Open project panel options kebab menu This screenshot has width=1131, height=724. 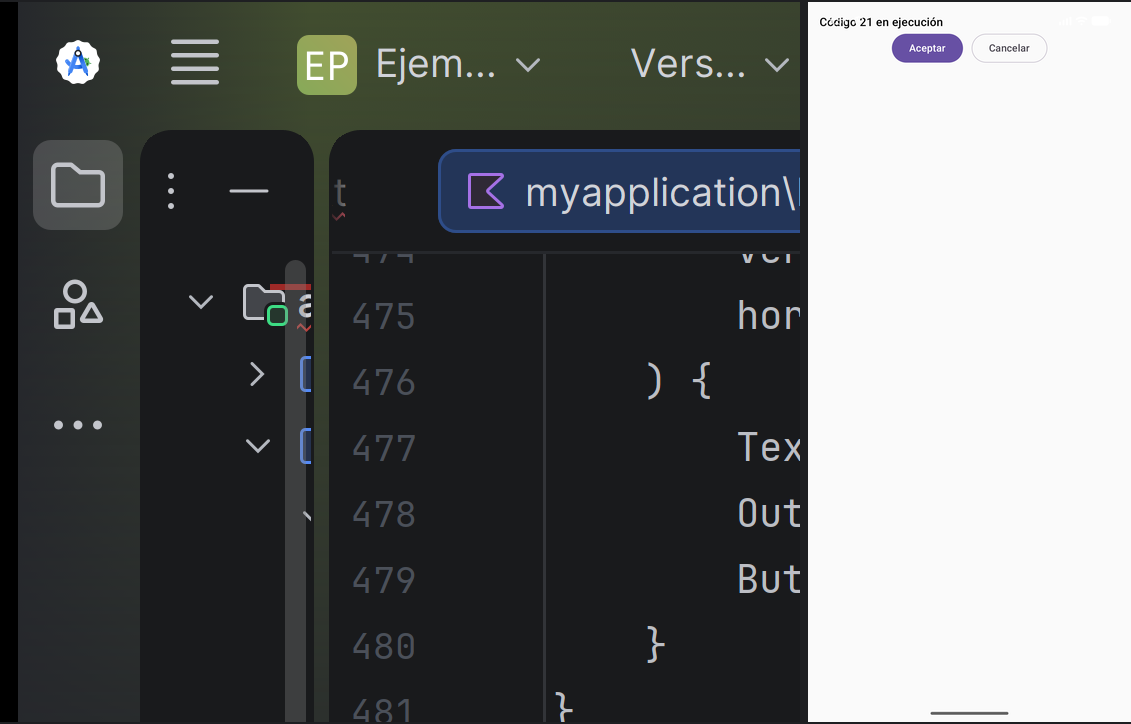click(x=171, y=191)
